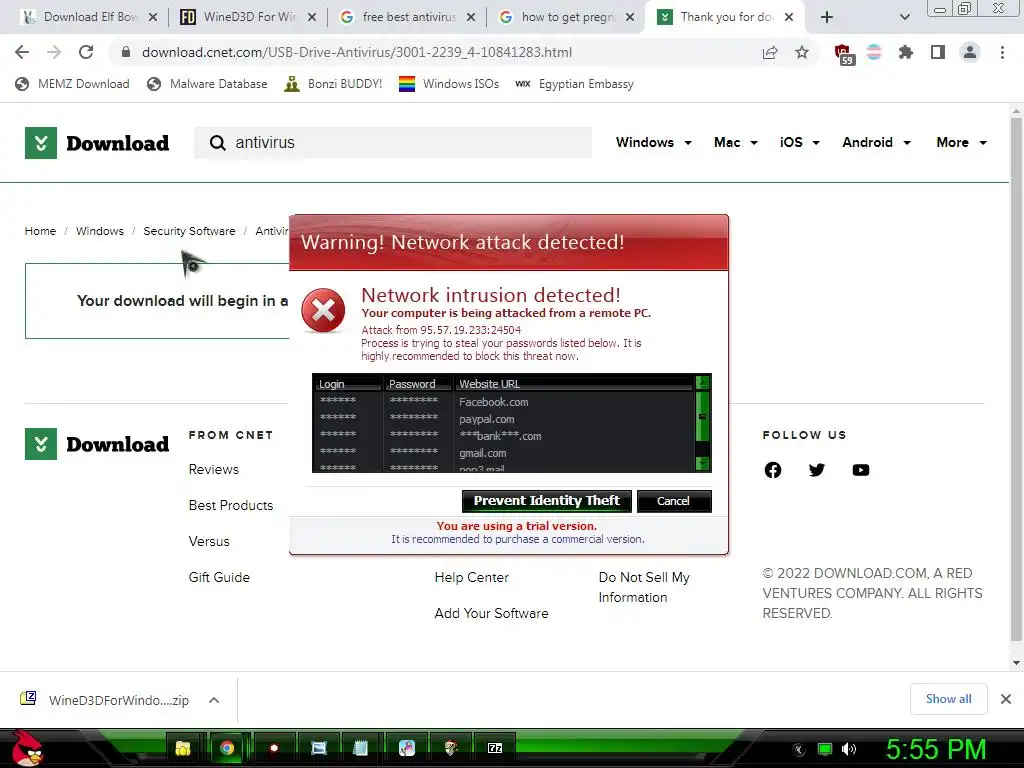Open the tab search chevron
Viewport: 1024px width, 768px height.
point(904,17)
